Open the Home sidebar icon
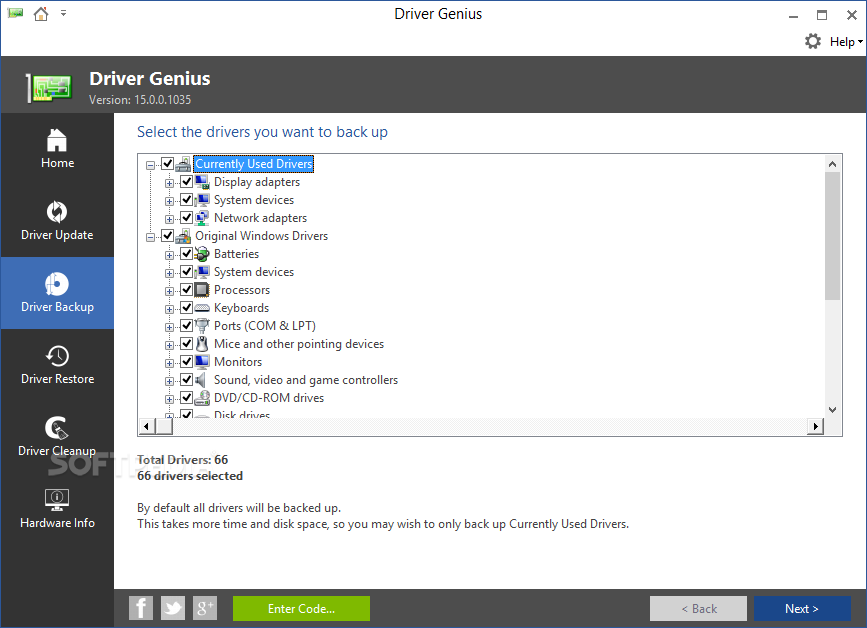This screenshot has width=867, height=628. click(57, 140)
